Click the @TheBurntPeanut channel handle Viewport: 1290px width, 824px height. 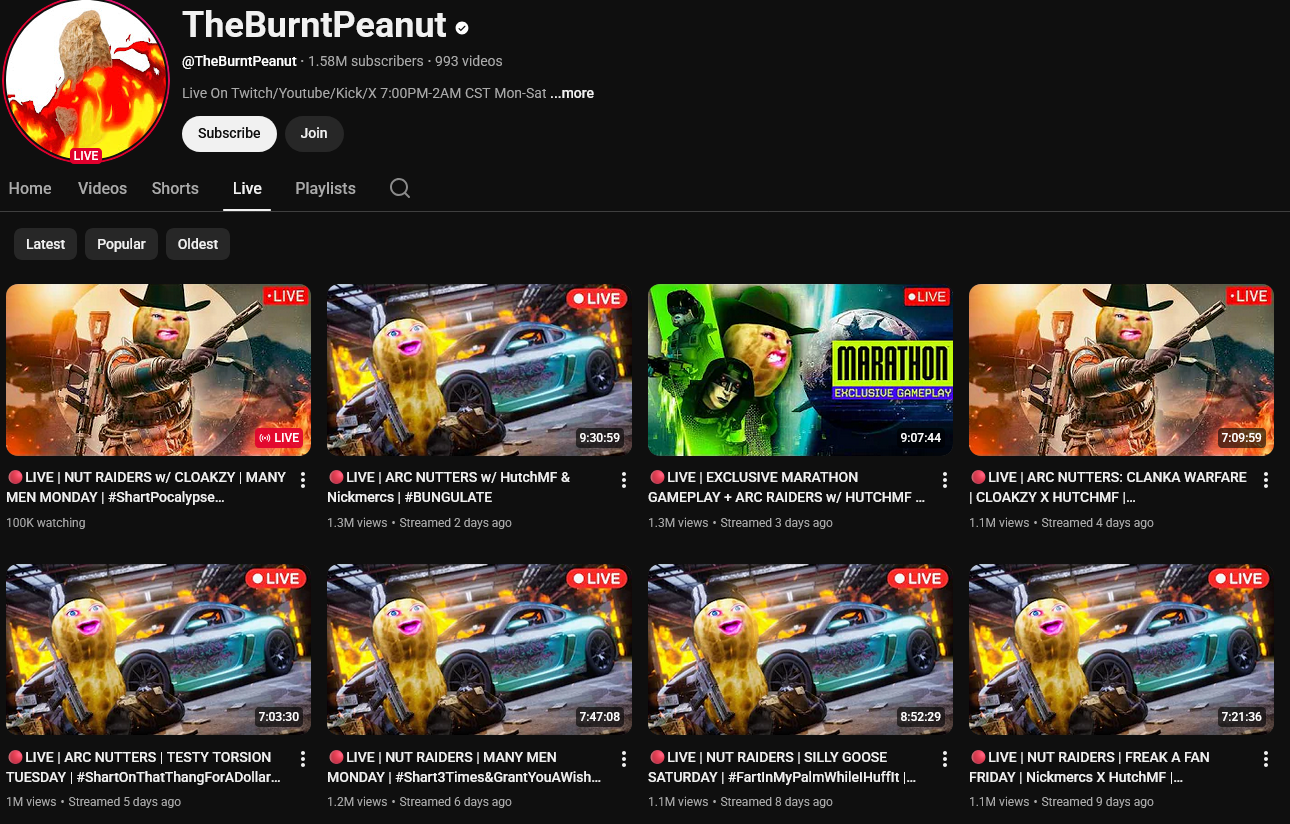239,61
